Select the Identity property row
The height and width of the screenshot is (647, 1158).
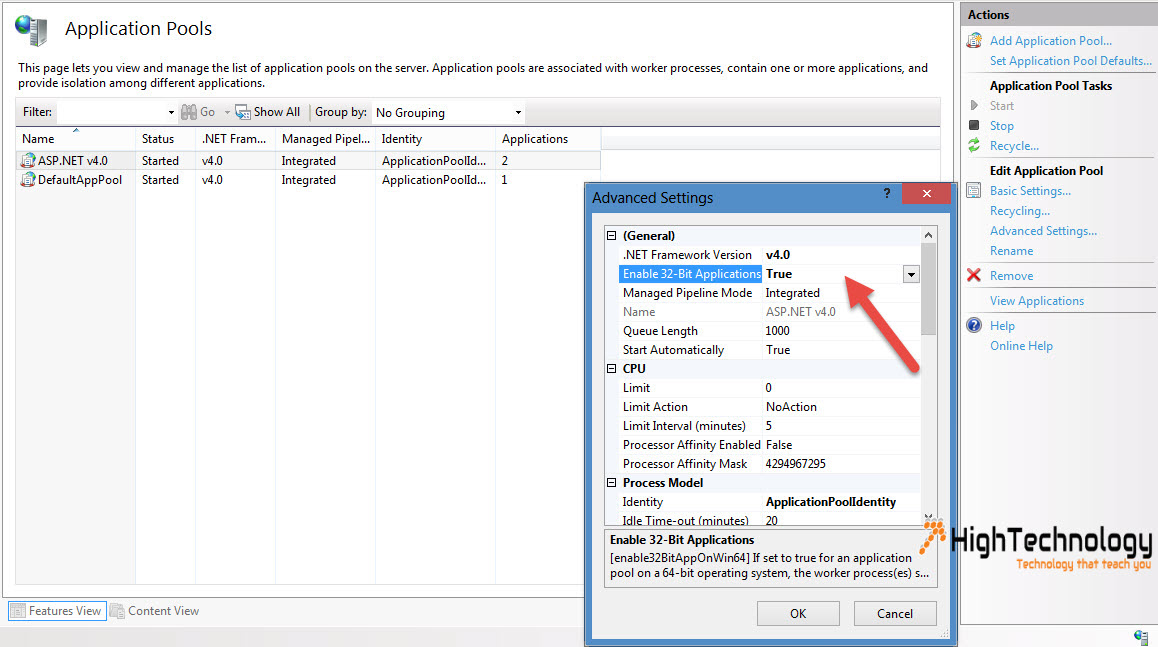(x=770, y=502)
